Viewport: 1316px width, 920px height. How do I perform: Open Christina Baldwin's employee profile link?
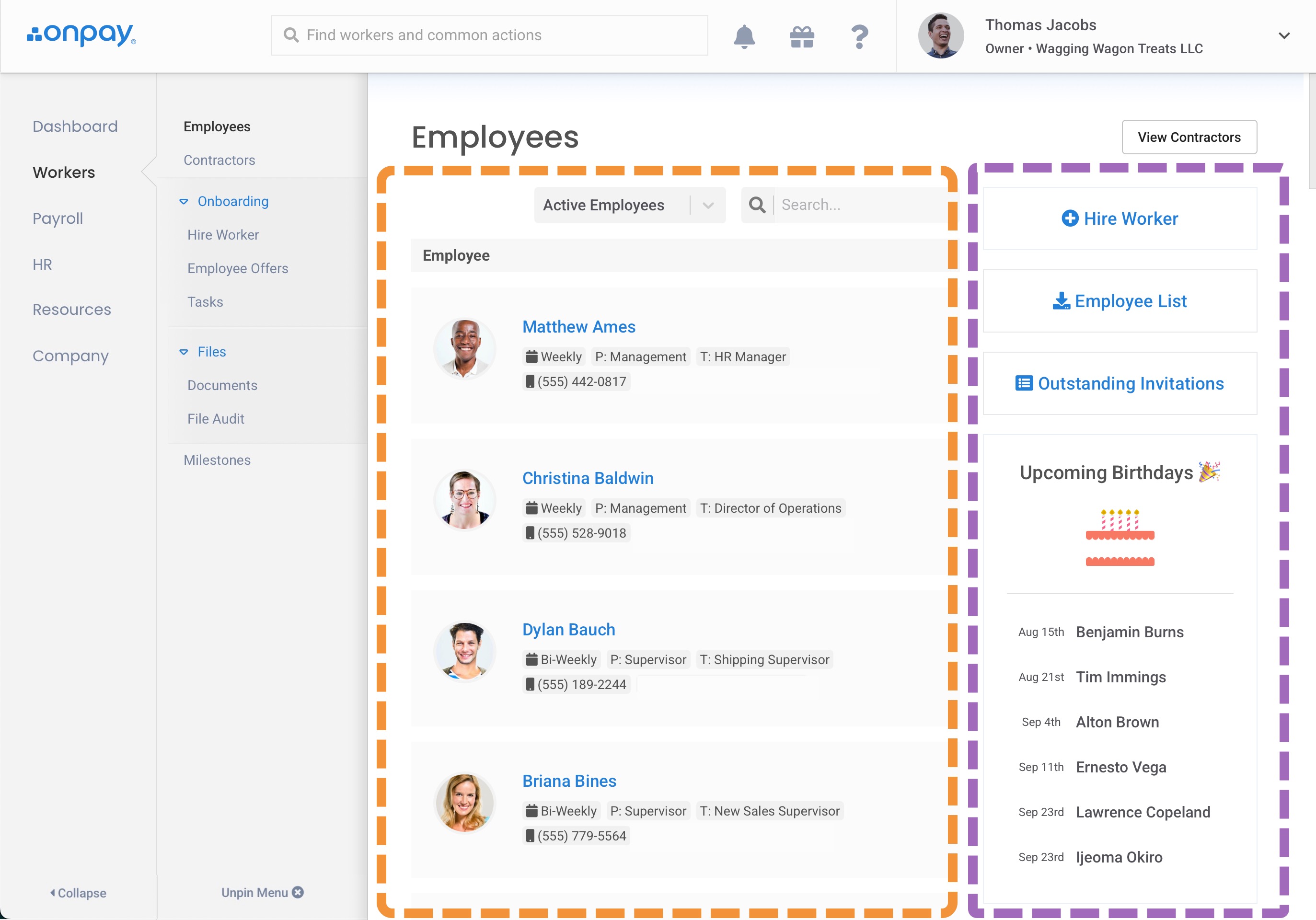588,478
